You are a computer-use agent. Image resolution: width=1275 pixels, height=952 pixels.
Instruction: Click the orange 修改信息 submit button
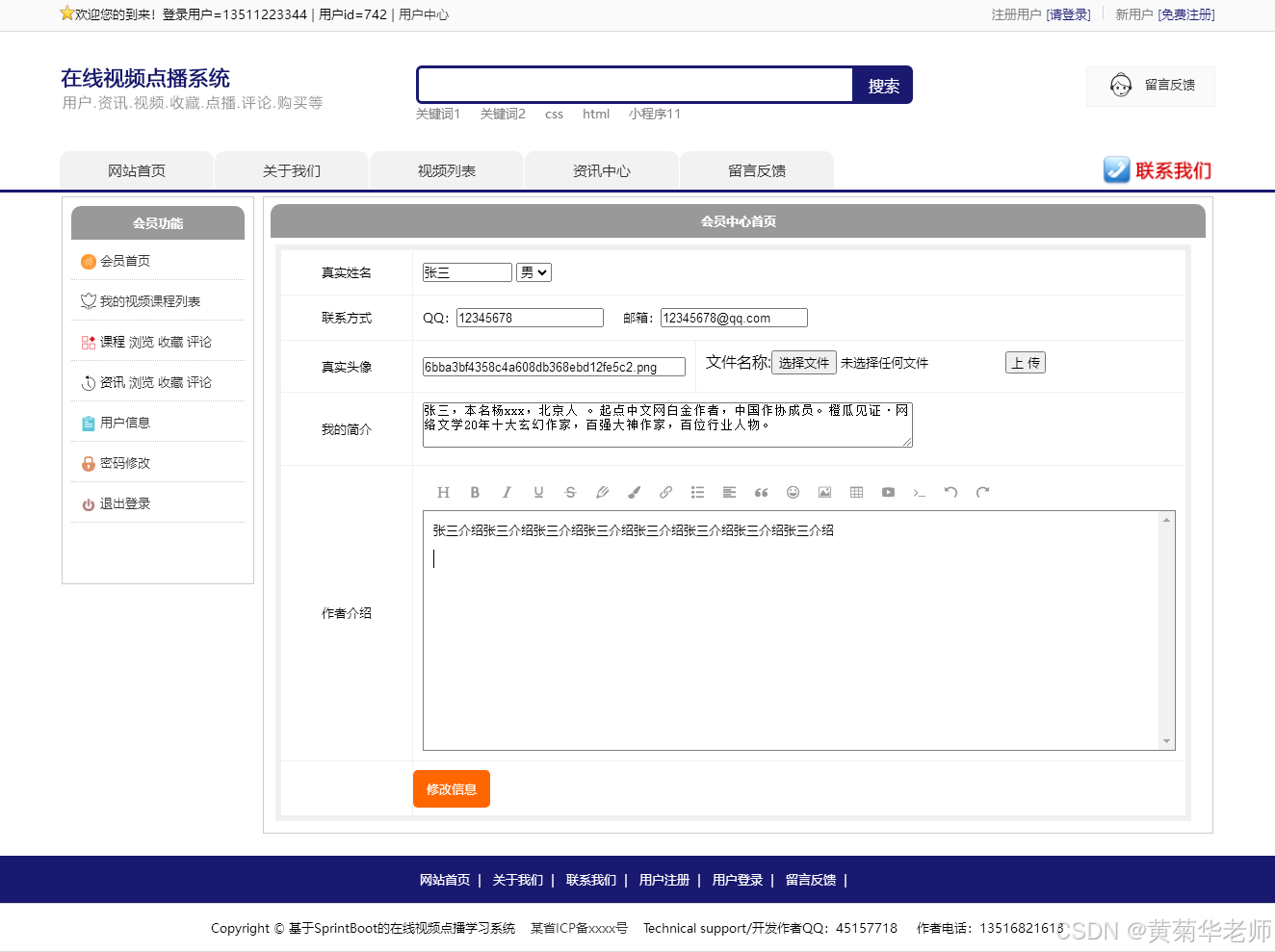[x=451, y=788]
